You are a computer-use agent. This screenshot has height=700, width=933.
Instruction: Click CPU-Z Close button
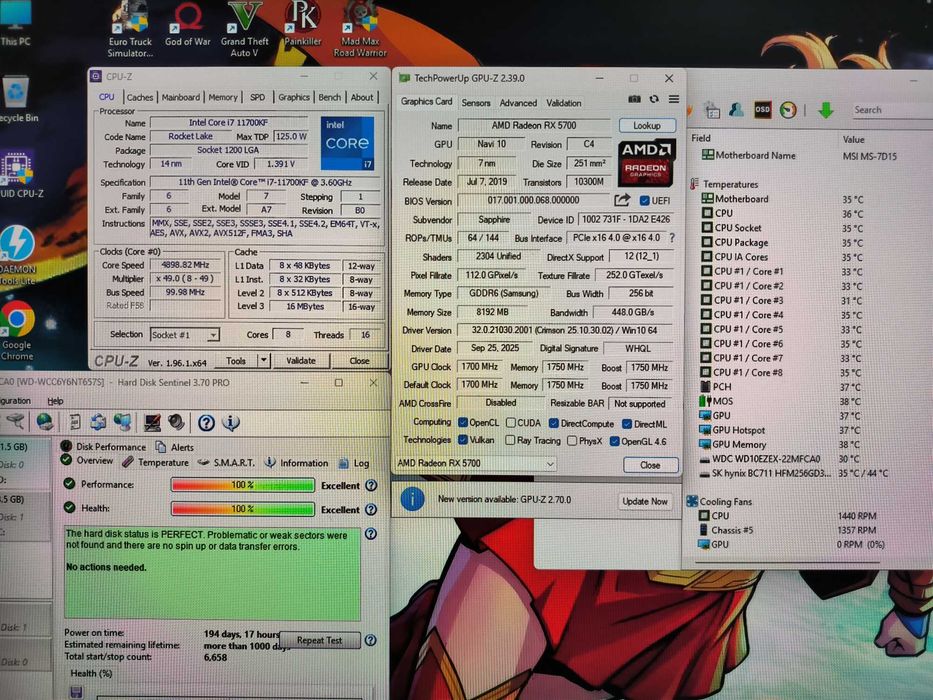pyautogui.click(x=359, y=361)
